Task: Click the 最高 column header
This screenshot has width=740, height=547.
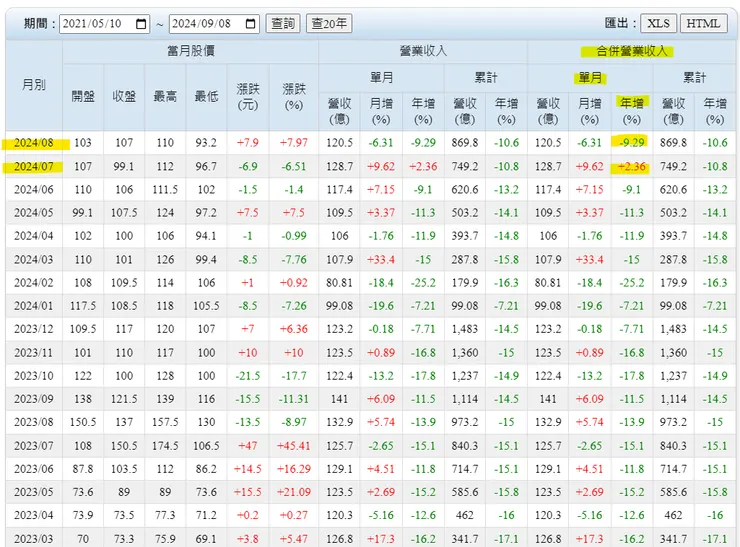Action: click(165, 97)
